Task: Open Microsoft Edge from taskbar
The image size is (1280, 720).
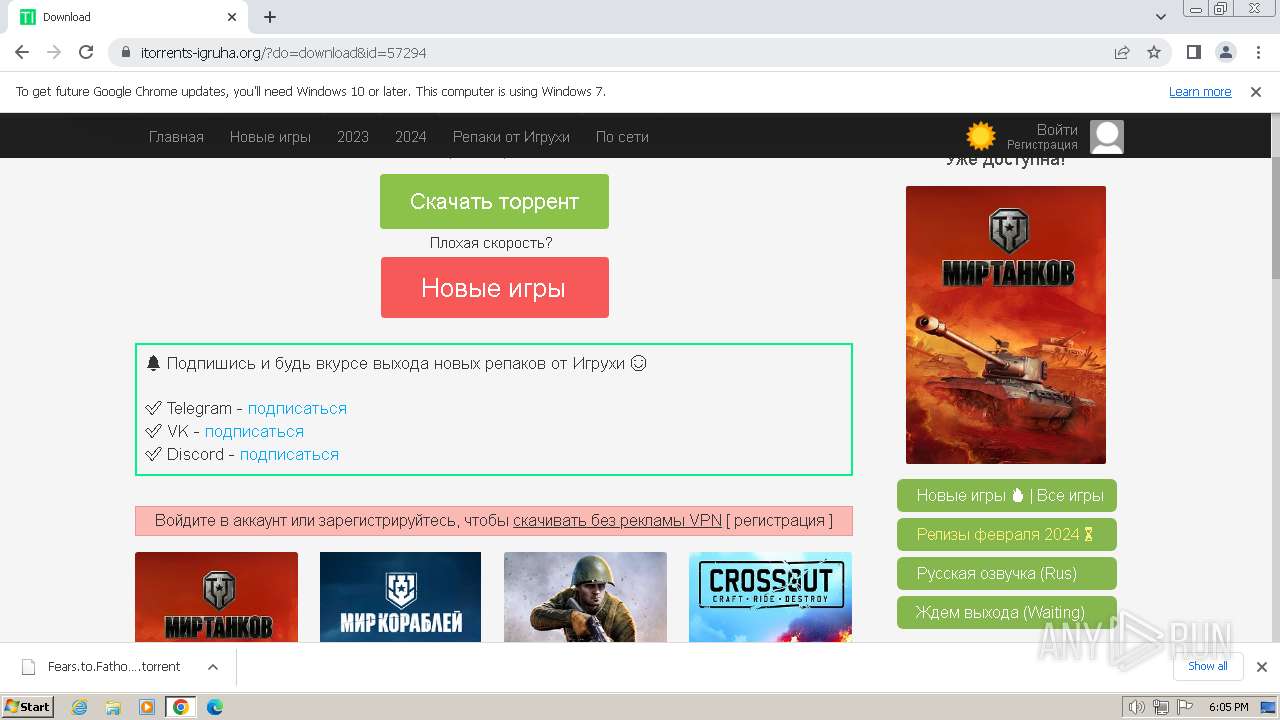Action: coord(214,707)
